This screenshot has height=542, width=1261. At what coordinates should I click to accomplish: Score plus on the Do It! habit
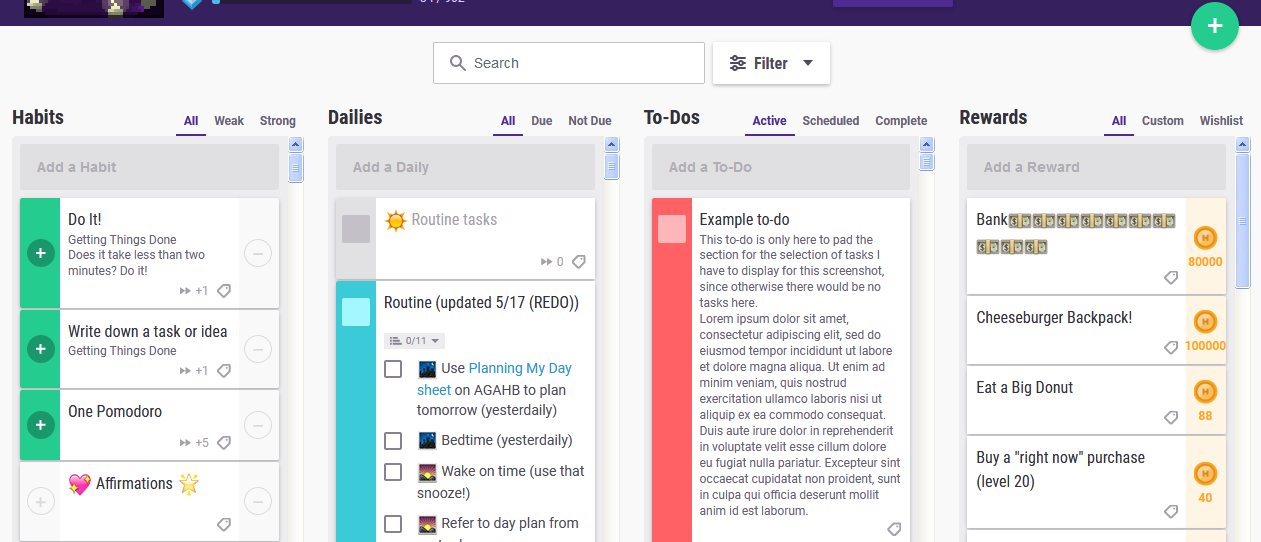click(x=40, y=254)
